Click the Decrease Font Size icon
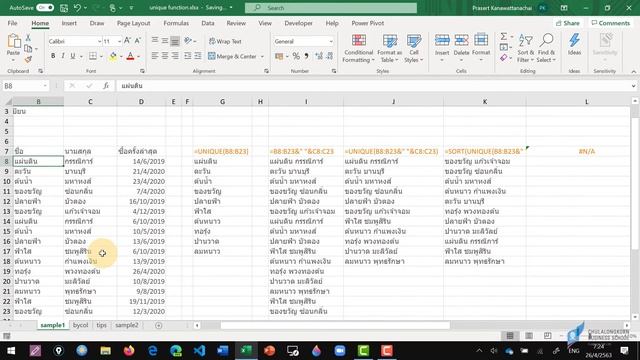 (138, 41)
